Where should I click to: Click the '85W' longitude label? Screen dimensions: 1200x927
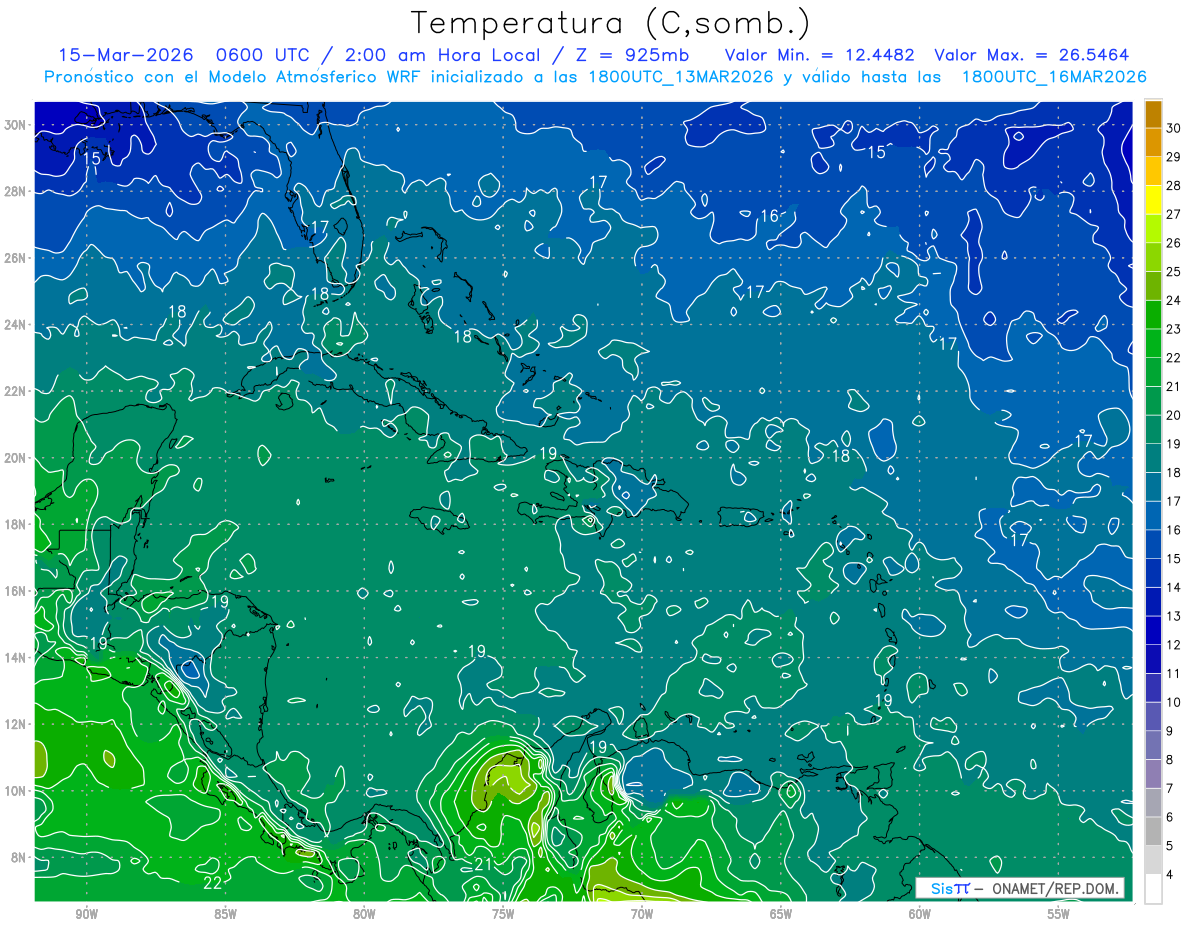click(x=225, y=914)
